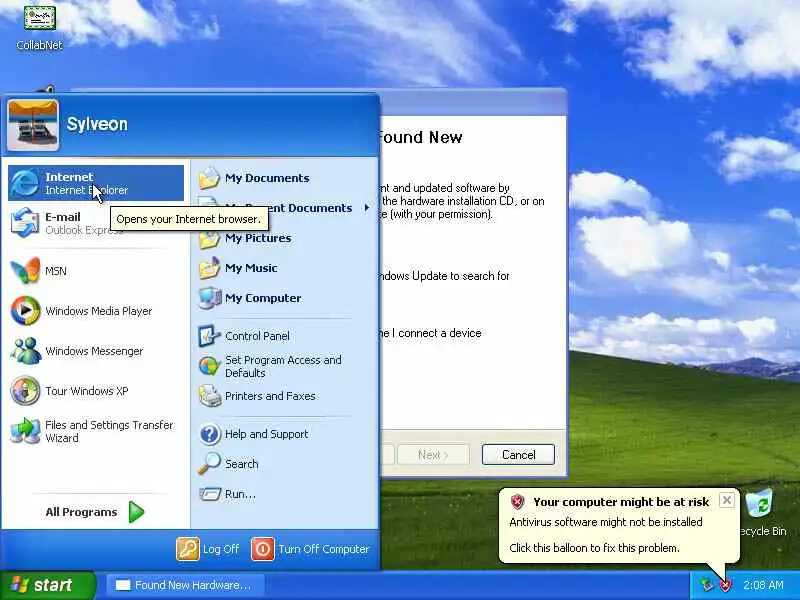Open the Recycle Bin desktop icon
This screenshot has height=600, width=800.
coord(760,503)
